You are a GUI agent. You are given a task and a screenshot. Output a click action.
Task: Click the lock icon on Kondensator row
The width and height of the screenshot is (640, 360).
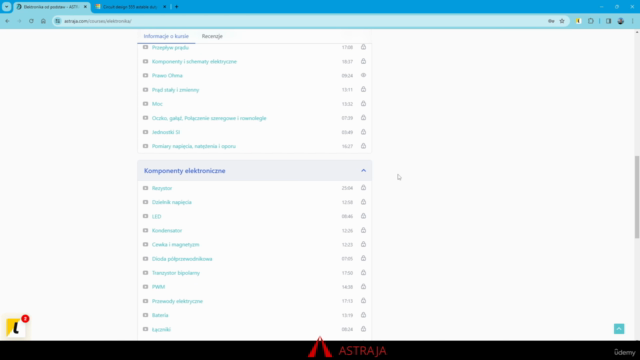click(x=363, y=230)
